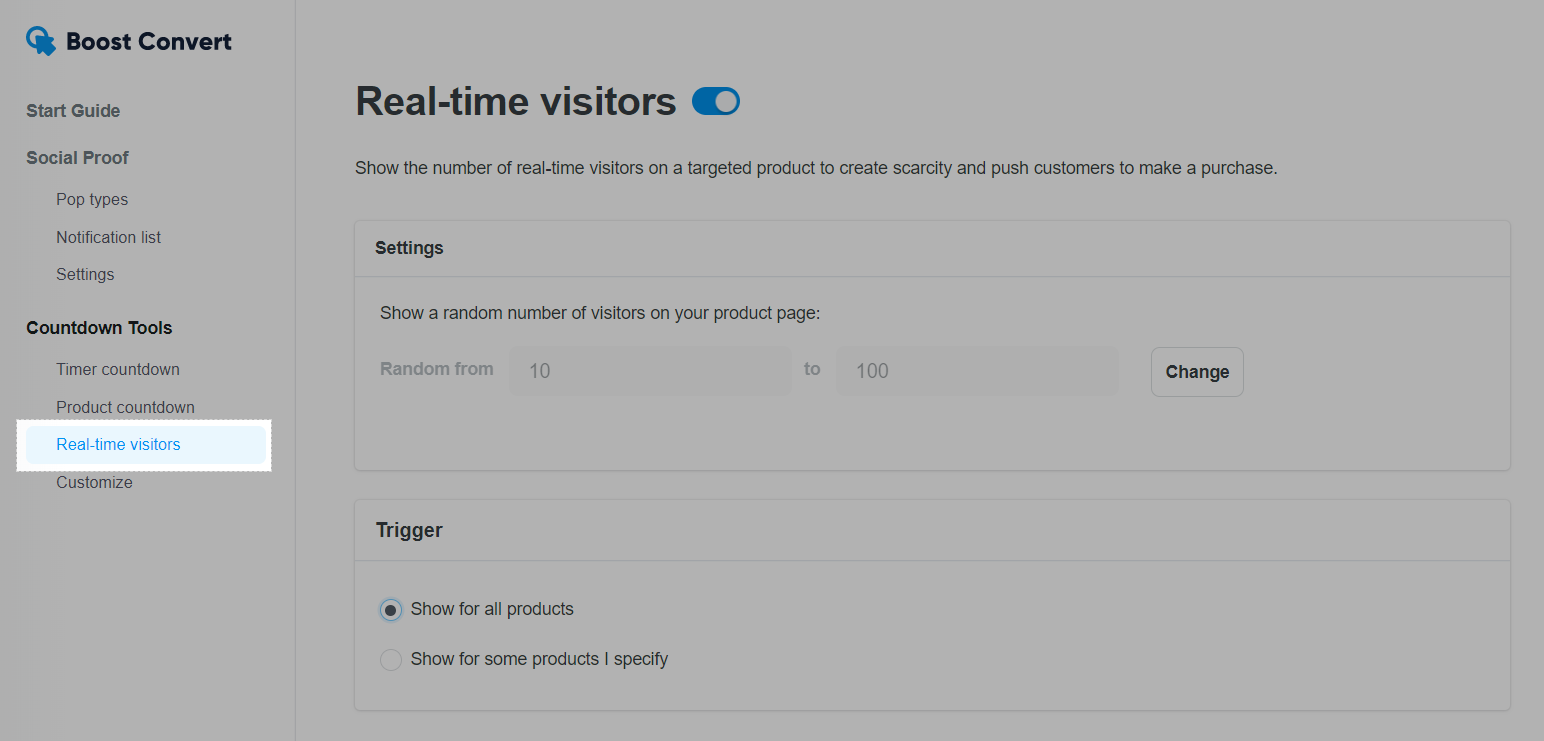The image size is (1544, 741).
Task: Open the Start Guide page
Action: 73,111
